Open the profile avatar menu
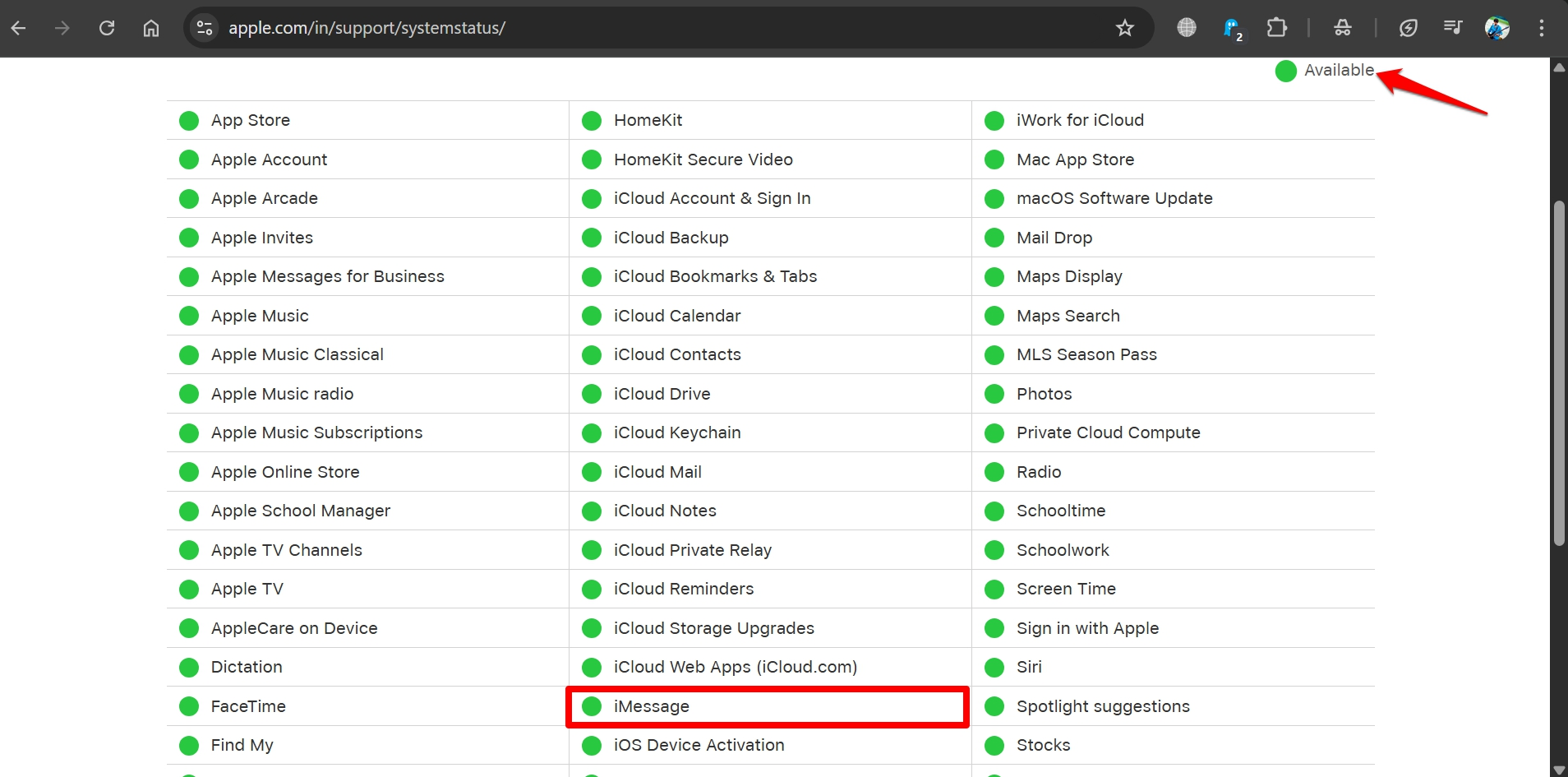Image resolution: width=1568 pixels, height=777 pixels. pos(1497,28)
